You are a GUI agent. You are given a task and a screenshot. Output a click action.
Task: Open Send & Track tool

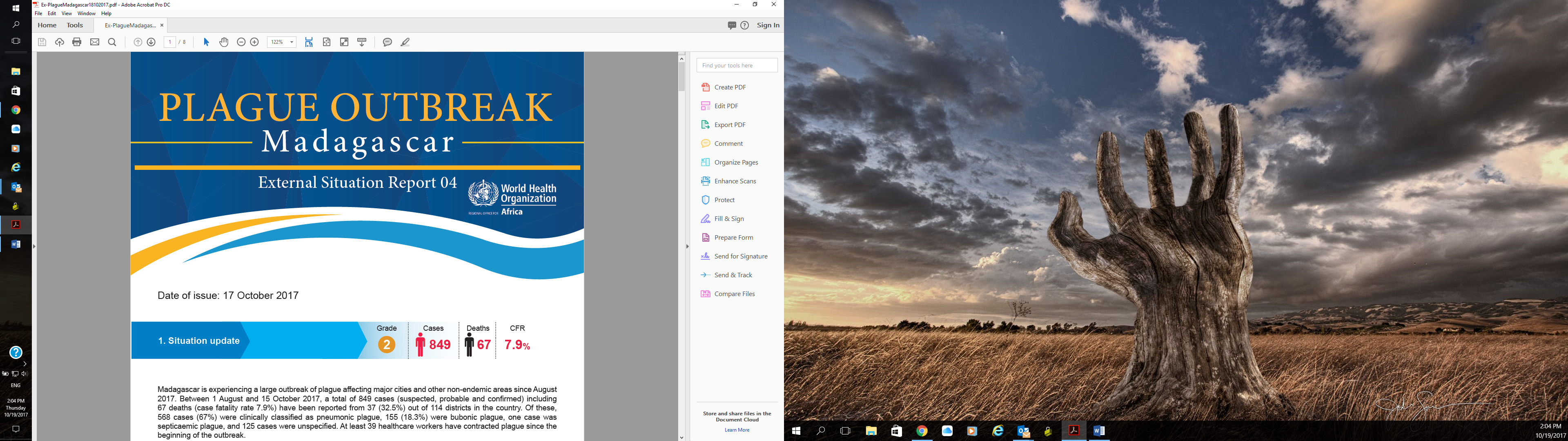pos(727,275)
